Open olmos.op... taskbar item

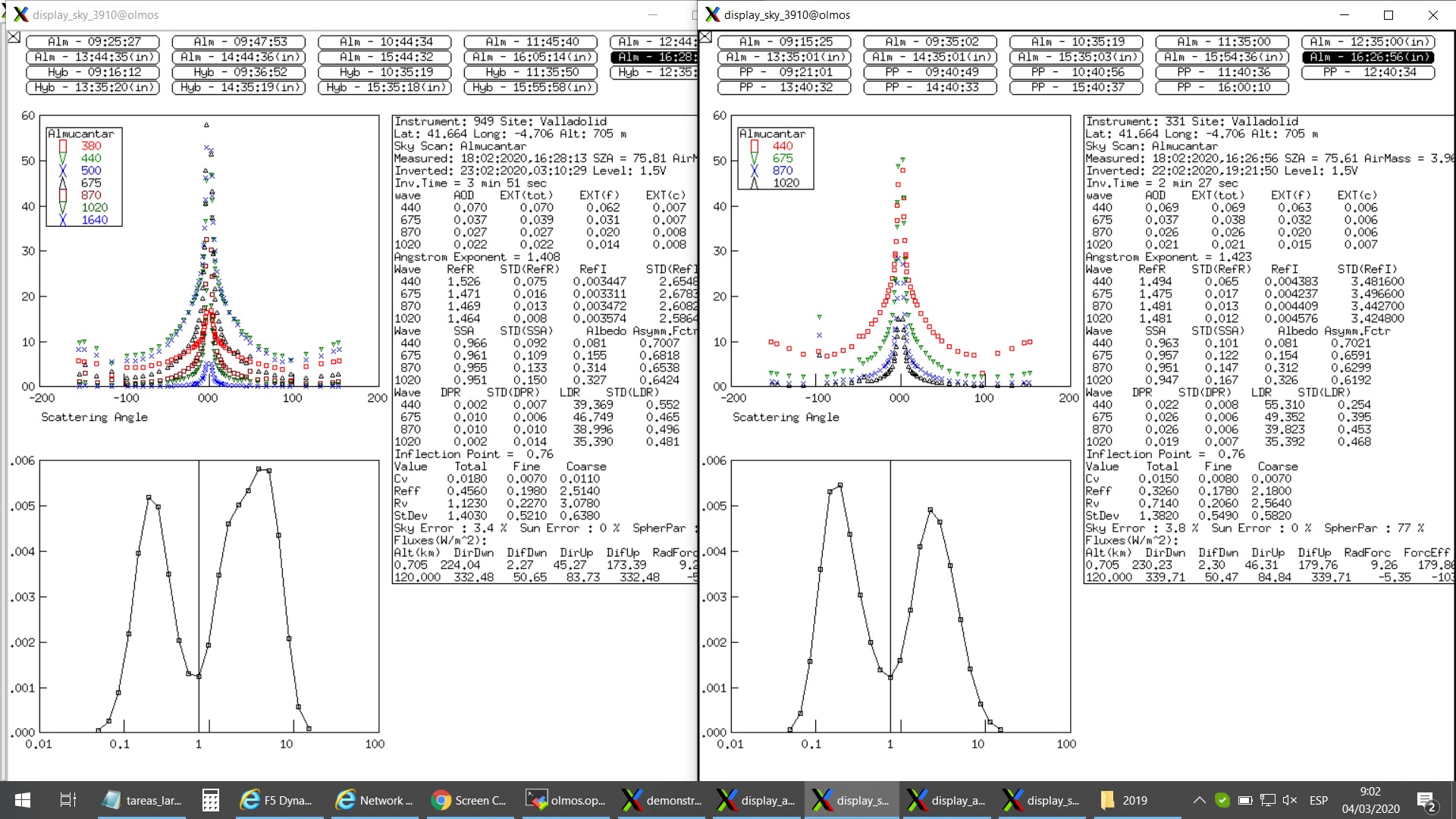tap(565, 800)
